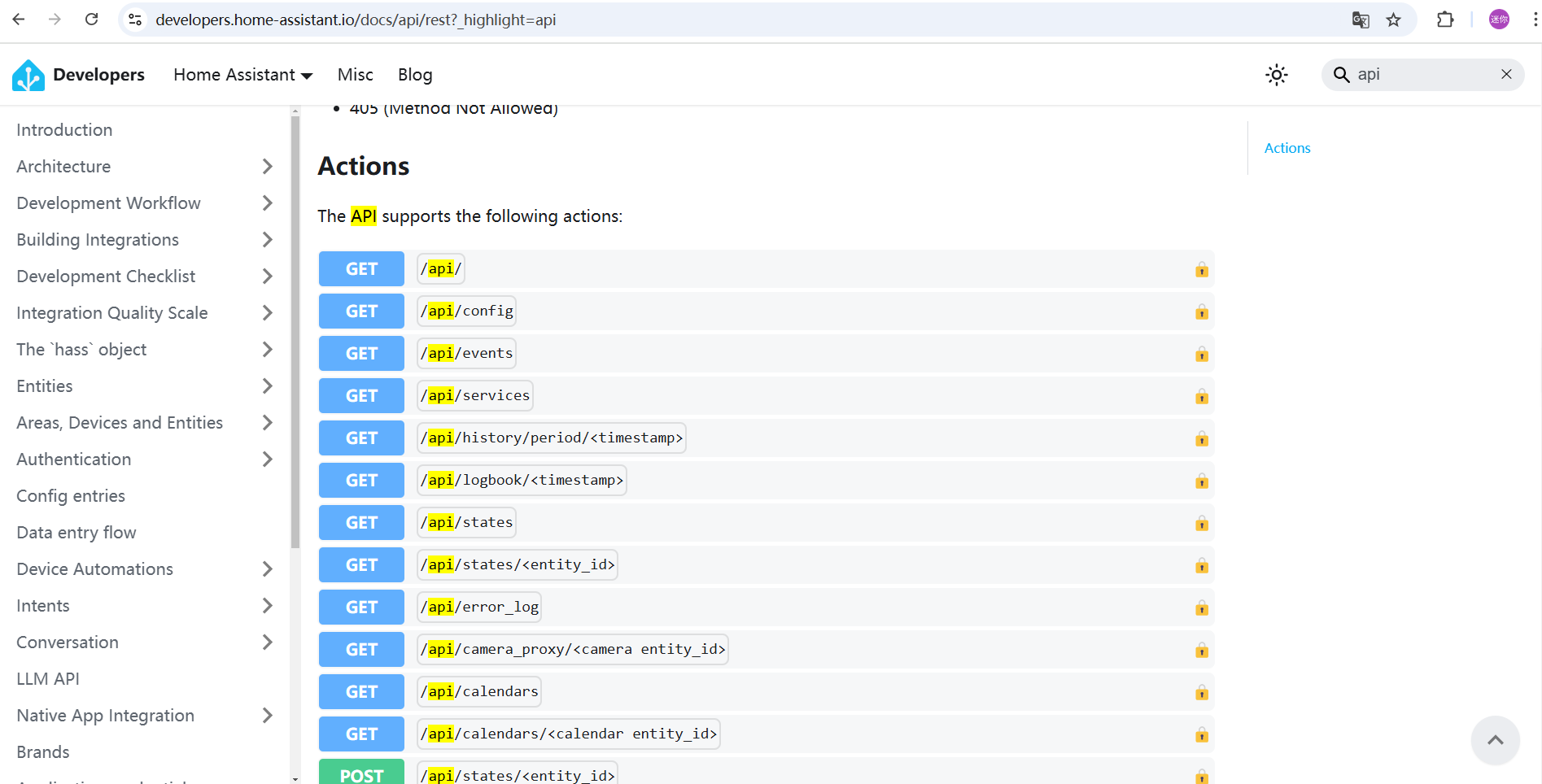Open the browser three-dot menu
This screenshot has height=784, width=1542.
pos(1535,20)
